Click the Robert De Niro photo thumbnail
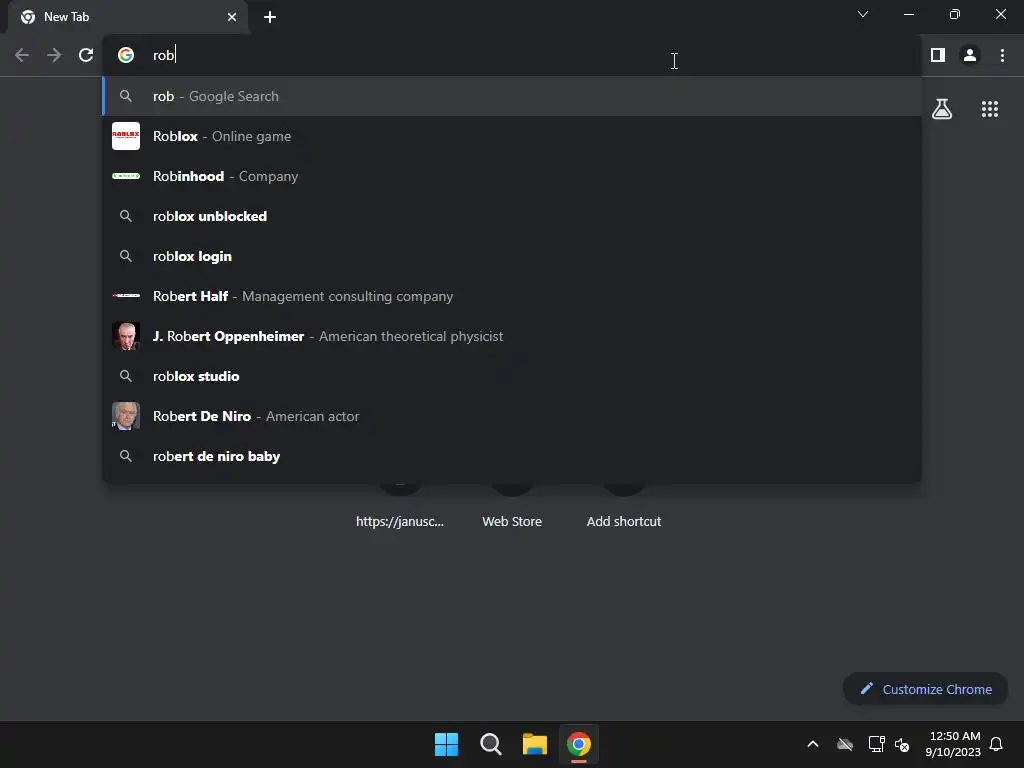This screenshot has width=1024, height=768. click(x=126, y=416)
